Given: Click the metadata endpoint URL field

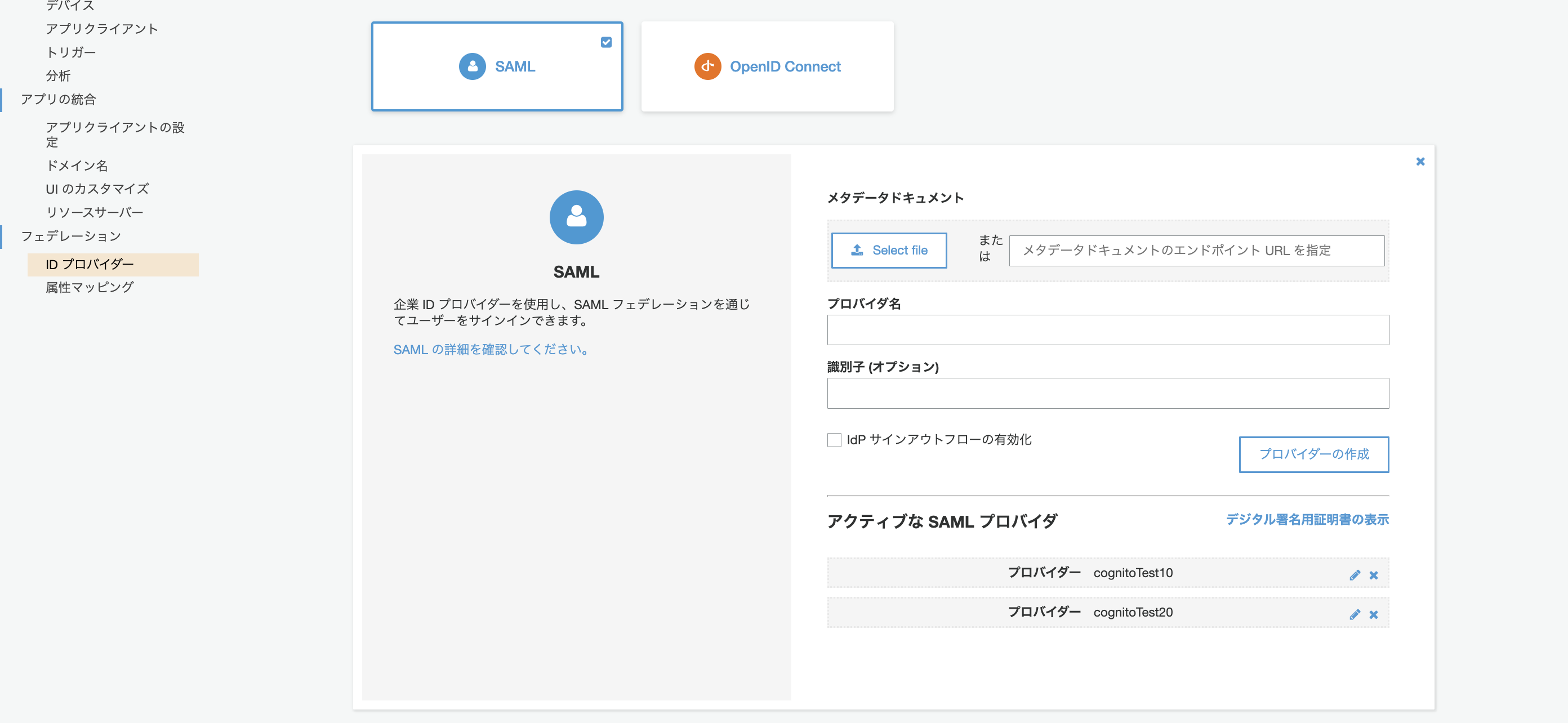Looking at the screenshot, I should [x=1196, y=250].
